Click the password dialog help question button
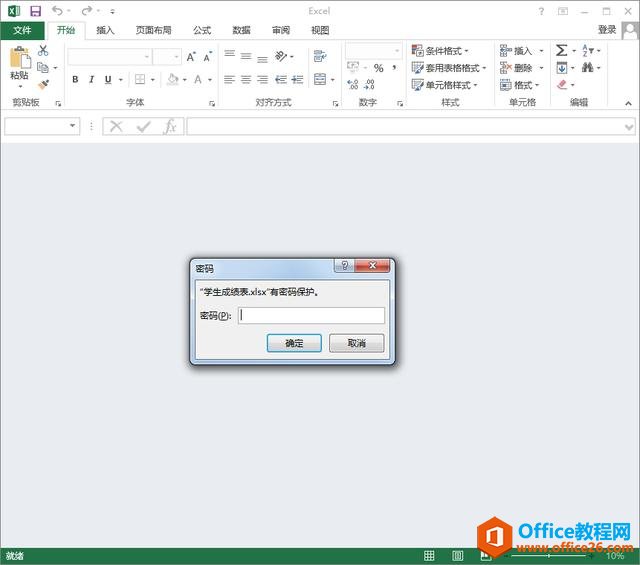Viewport: 640px width, 565px height. pyautogui.click(x=344, y=265)
